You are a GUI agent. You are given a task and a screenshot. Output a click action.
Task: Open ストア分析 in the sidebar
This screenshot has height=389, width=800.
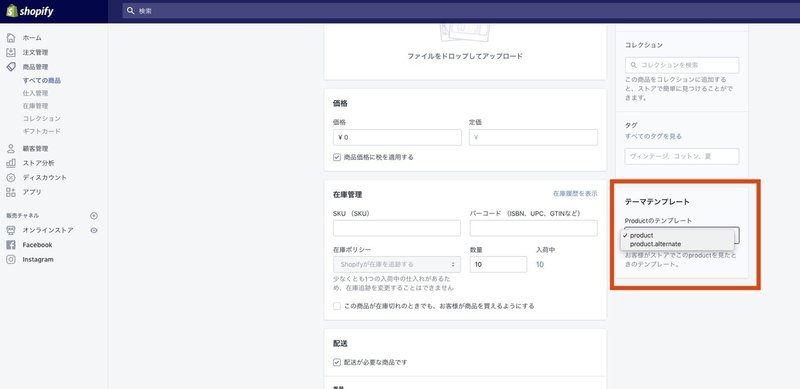pos(38,163)
